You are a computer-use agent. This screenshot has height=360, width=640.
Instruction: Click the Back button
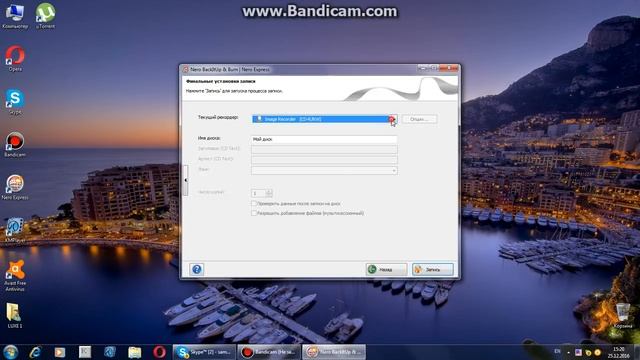coord(386,269)
